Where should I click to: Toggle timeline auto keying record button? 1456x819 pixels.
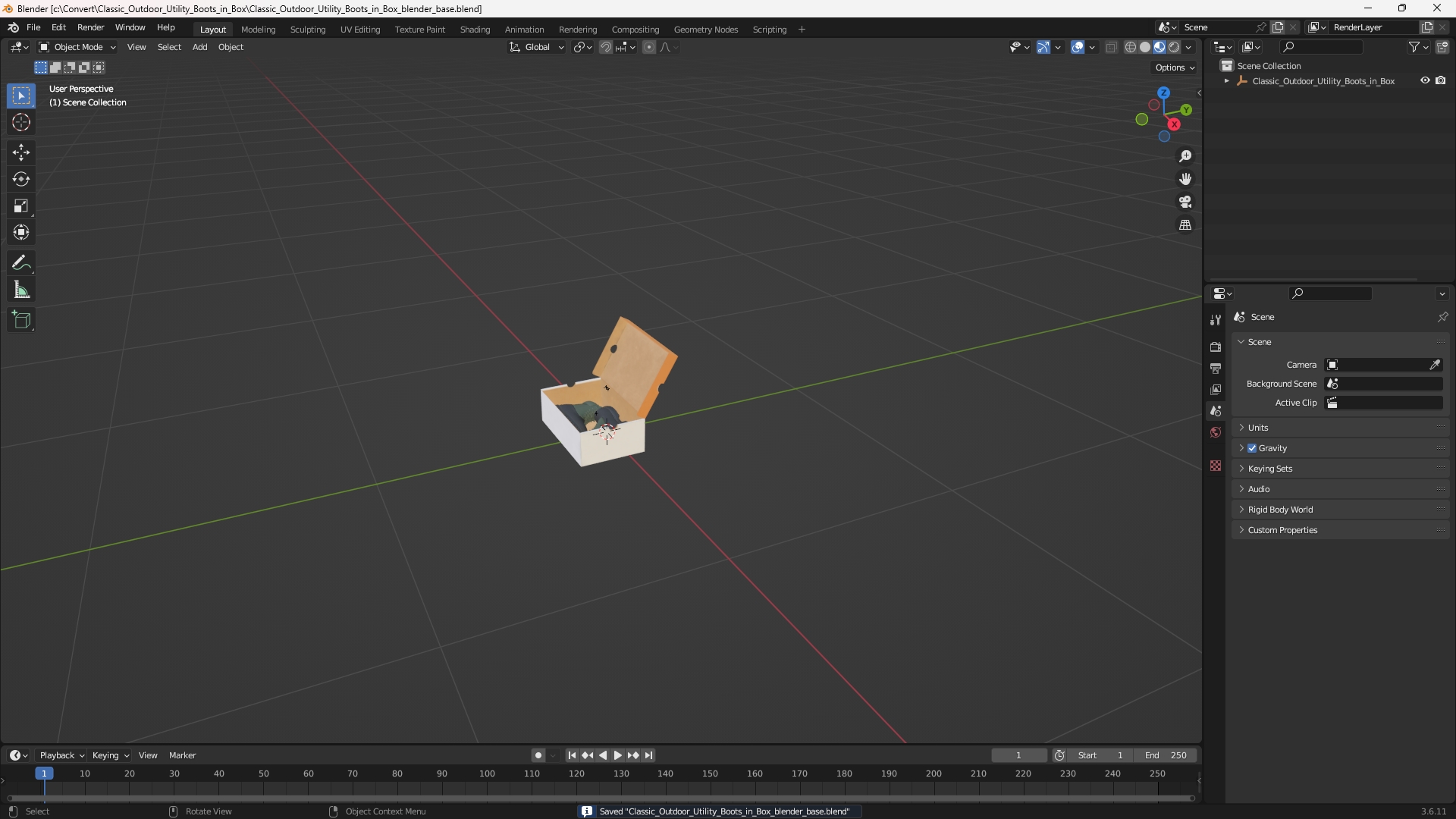coord(538,755)
